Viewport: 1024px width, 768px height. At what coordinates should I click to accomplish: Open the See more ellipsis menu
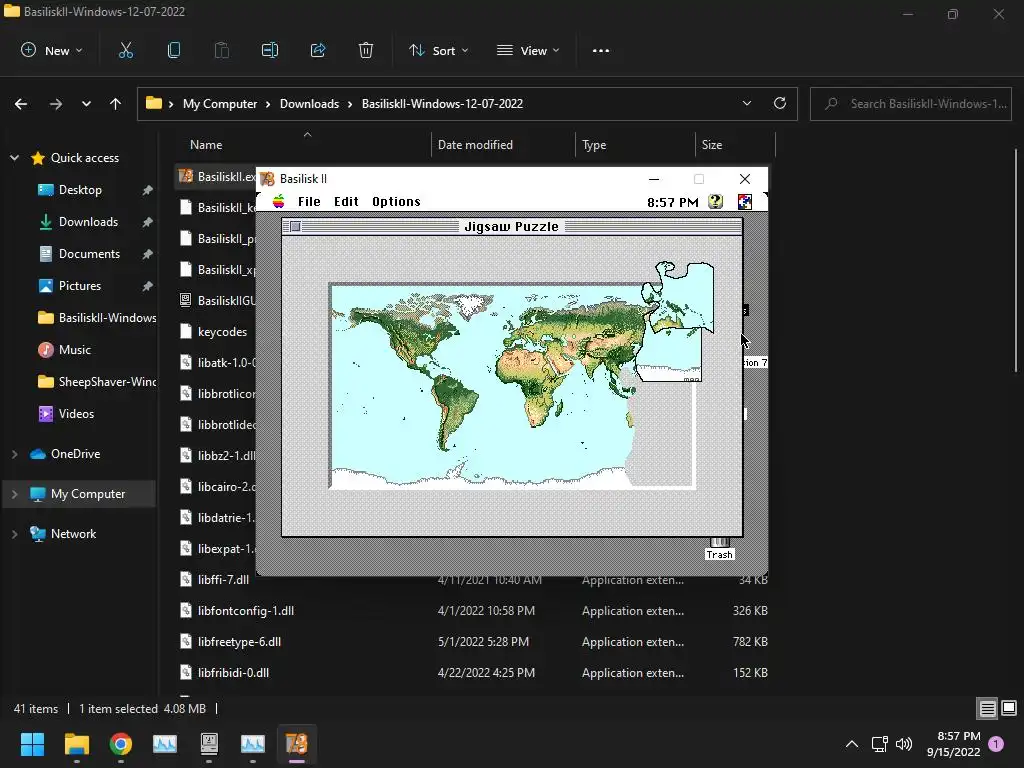point(601,50)
